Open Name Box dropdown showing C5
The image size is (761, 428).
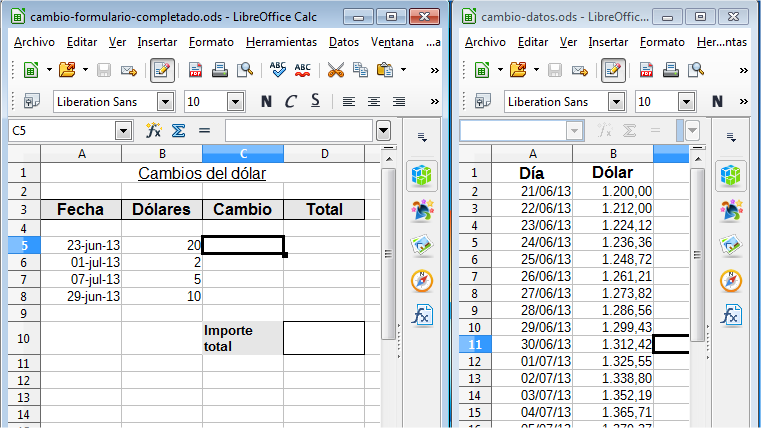click(x=123, y=131)
